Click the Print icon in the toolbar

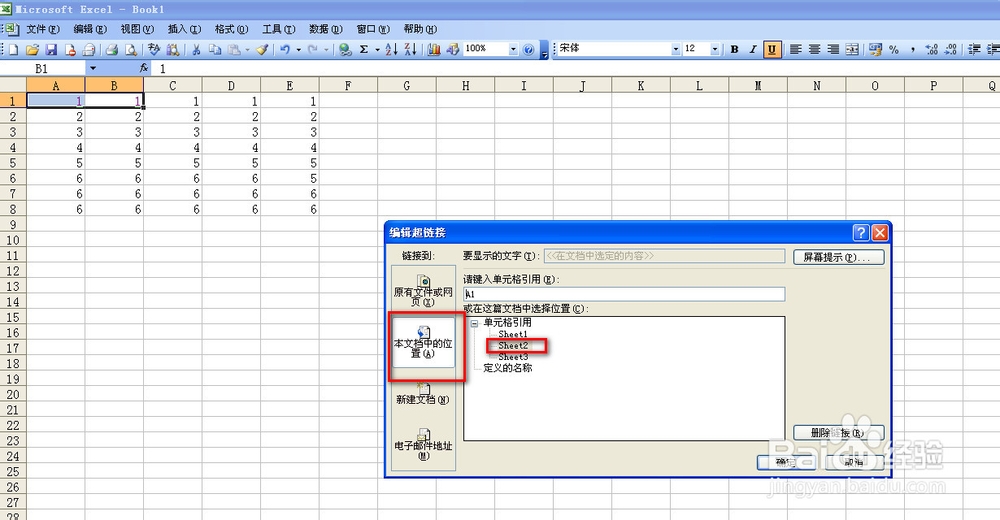click(112, 49)
